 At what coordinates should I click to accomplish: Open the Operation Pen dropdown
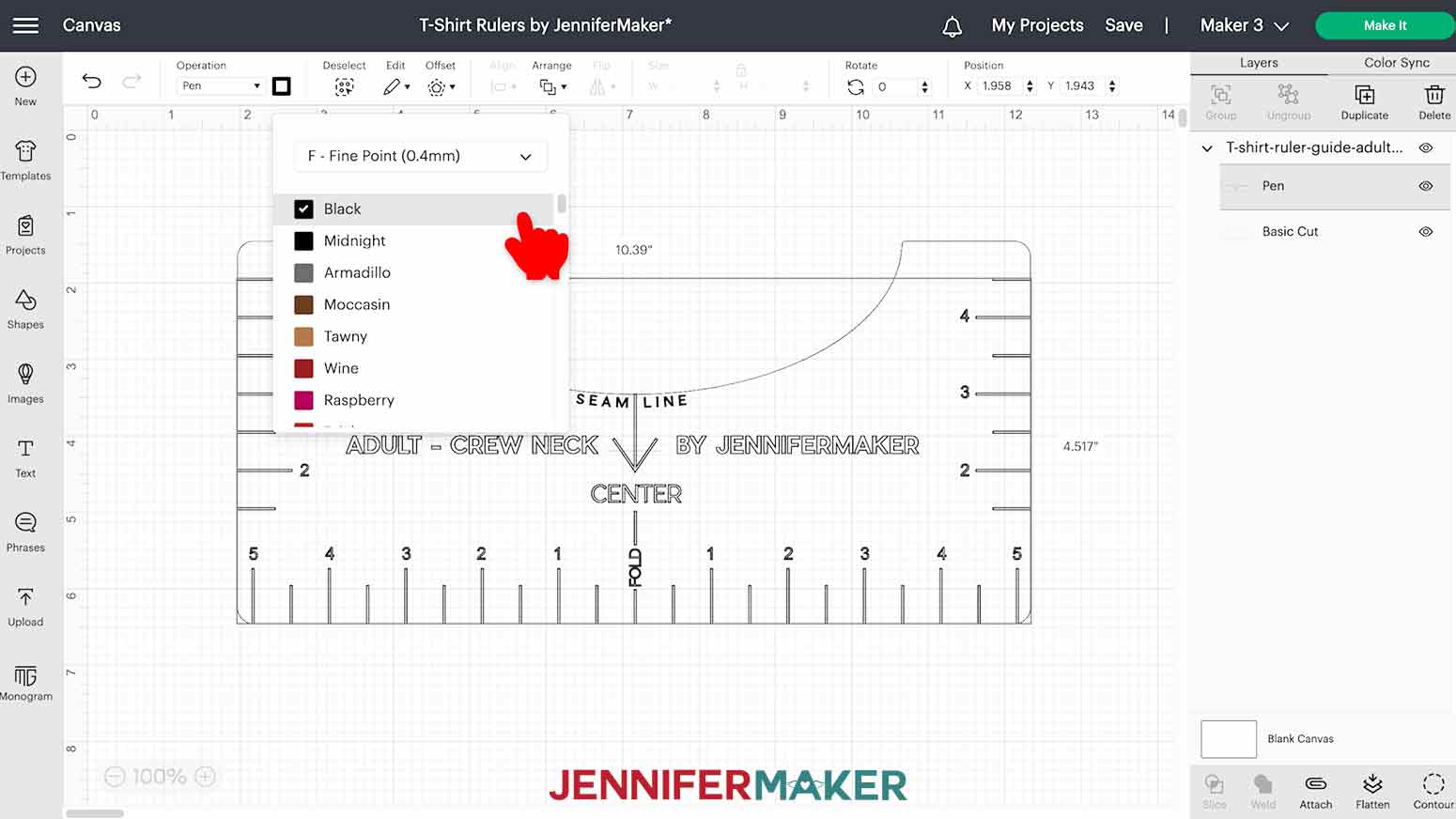tap(220, 85)
